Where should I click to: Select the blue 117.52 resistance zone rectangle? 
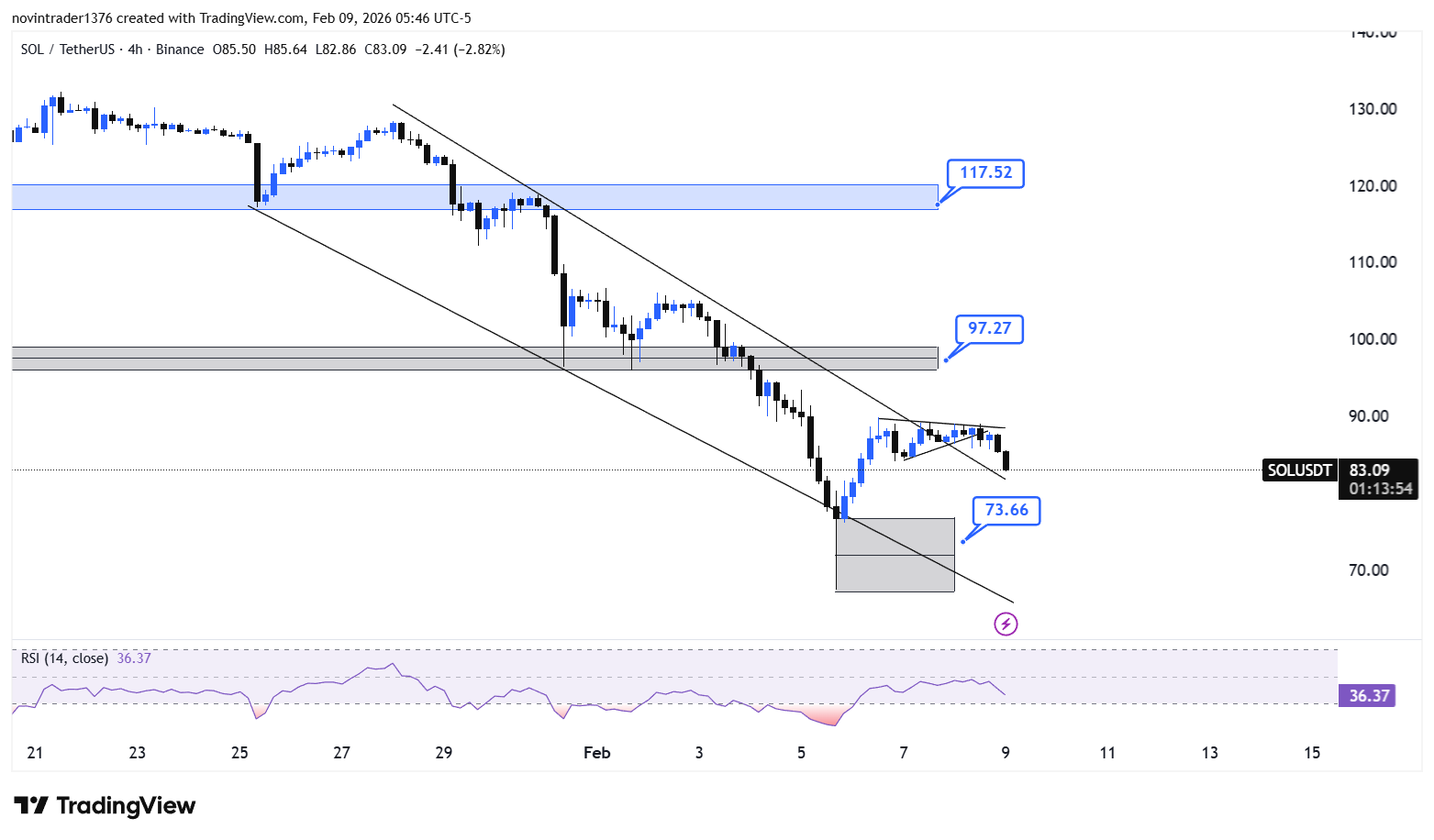tap(474, 197)
